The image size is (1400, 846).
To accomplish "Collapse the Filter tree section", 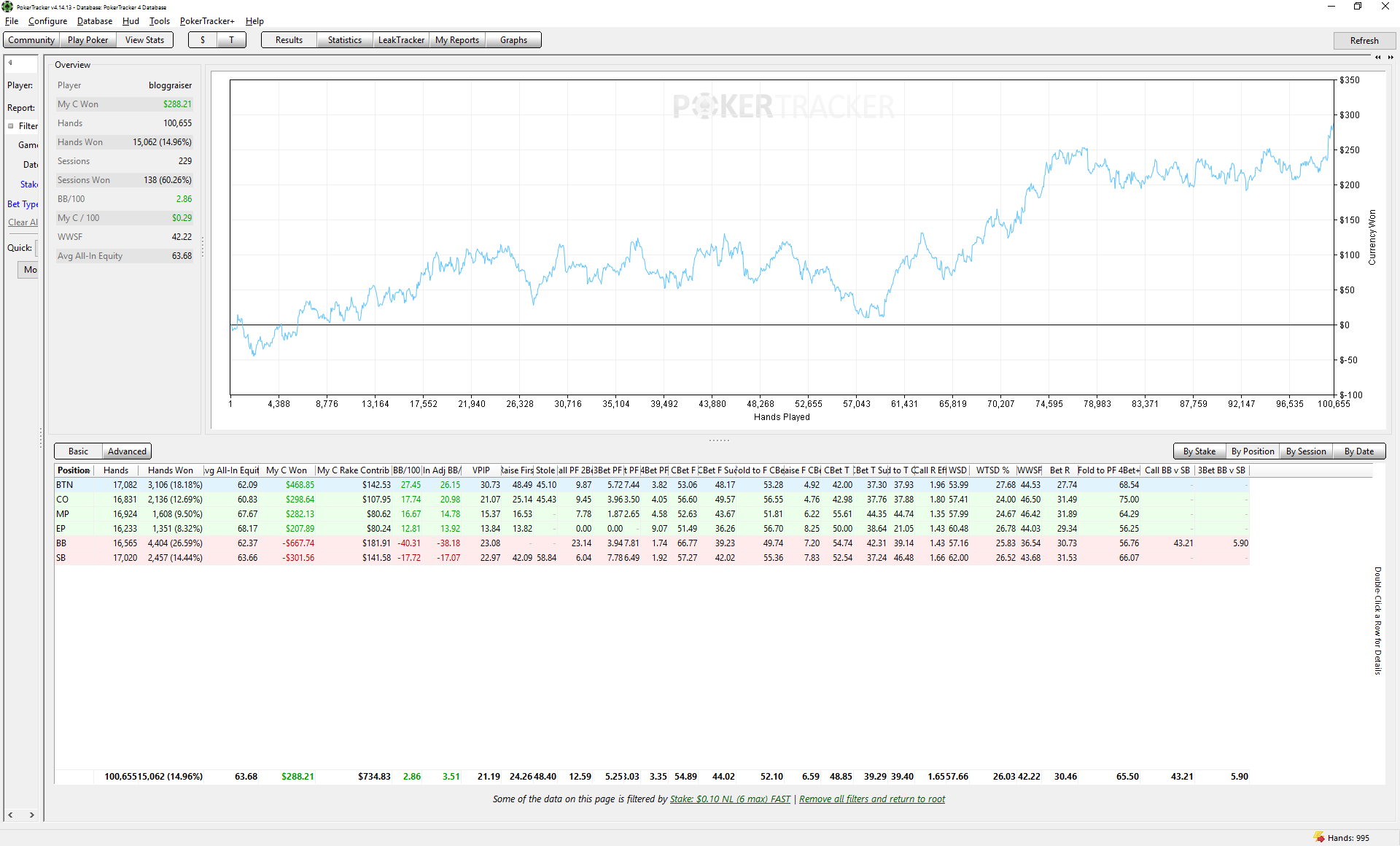I will click(x=11, y=126).
